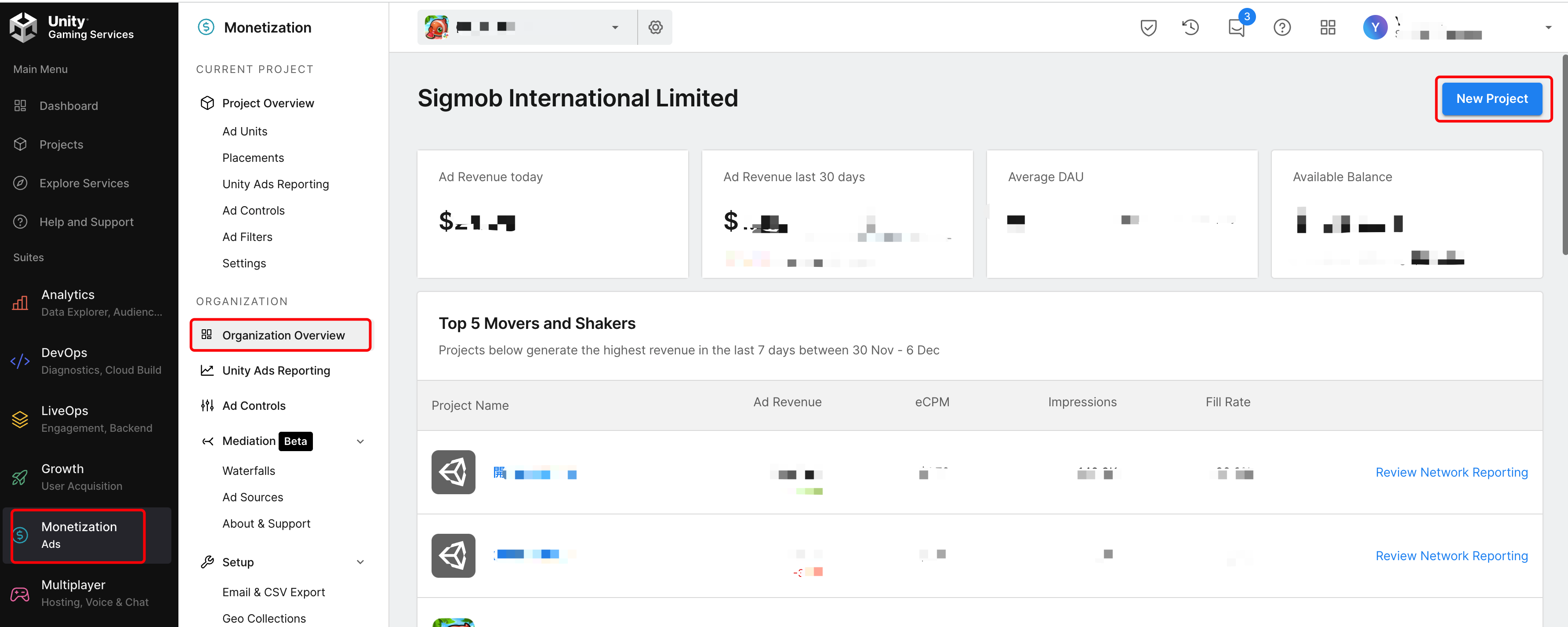Open Placements menu item
This screenshot has width=1568, height=627.
pos(253,158)
